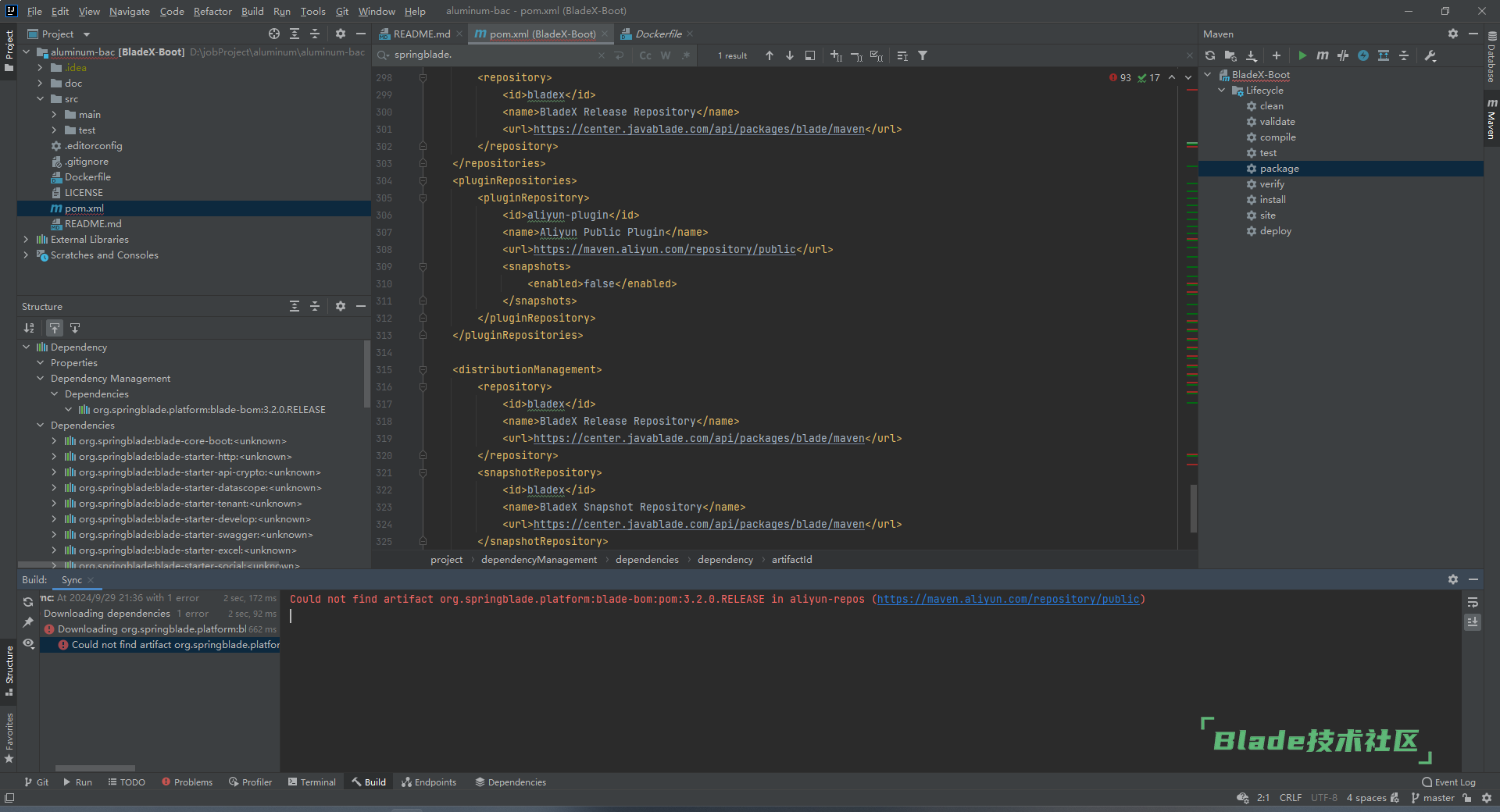Image resolution: width=1500 pixels, height=812 pixels.
Task: Toggle Regex option in search bar
Action: point(685,55)
